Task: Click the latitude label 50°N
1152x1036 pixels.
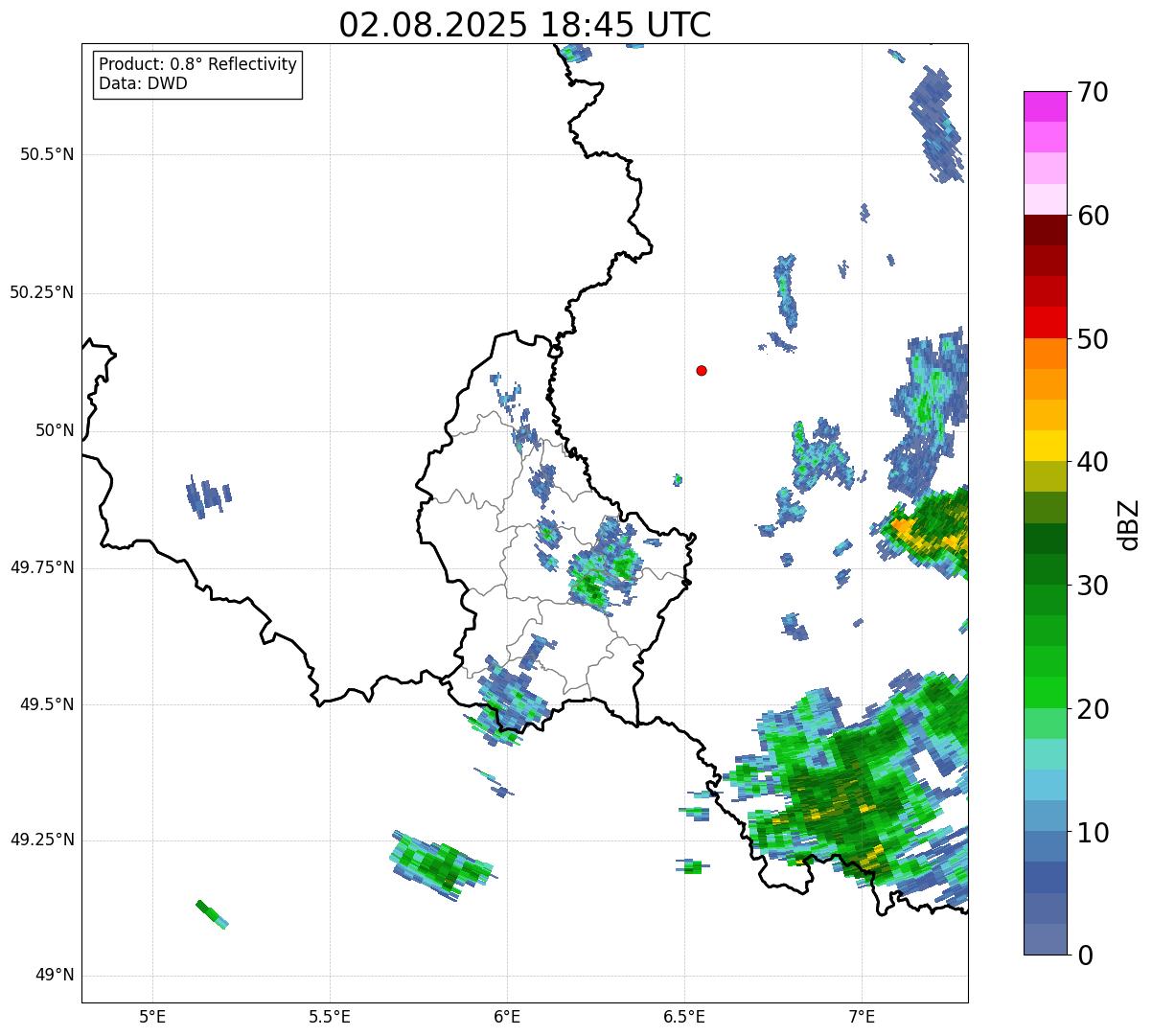Action: 56,430
